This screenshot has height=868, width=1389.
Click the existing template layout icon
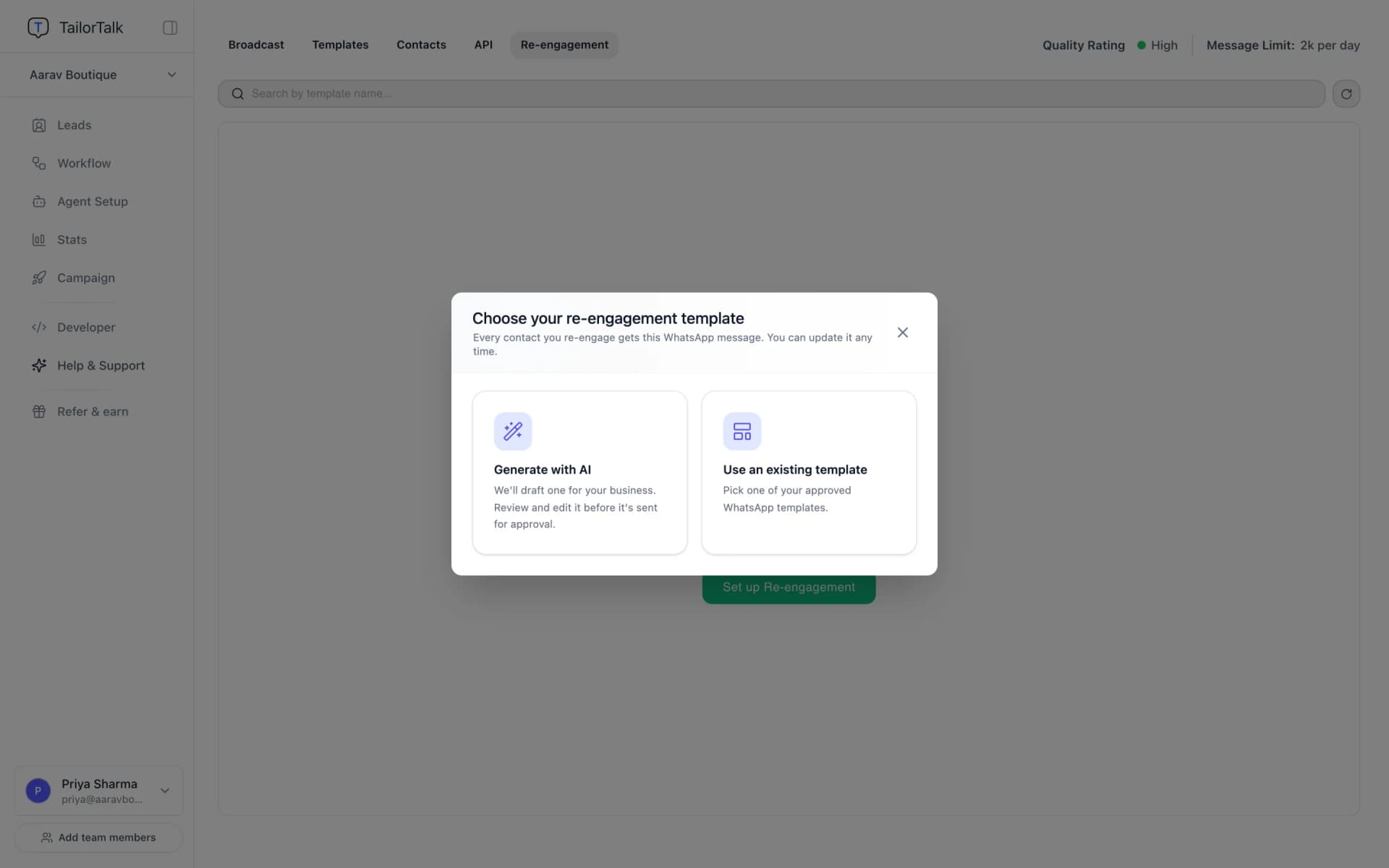[x=742, y=431]
